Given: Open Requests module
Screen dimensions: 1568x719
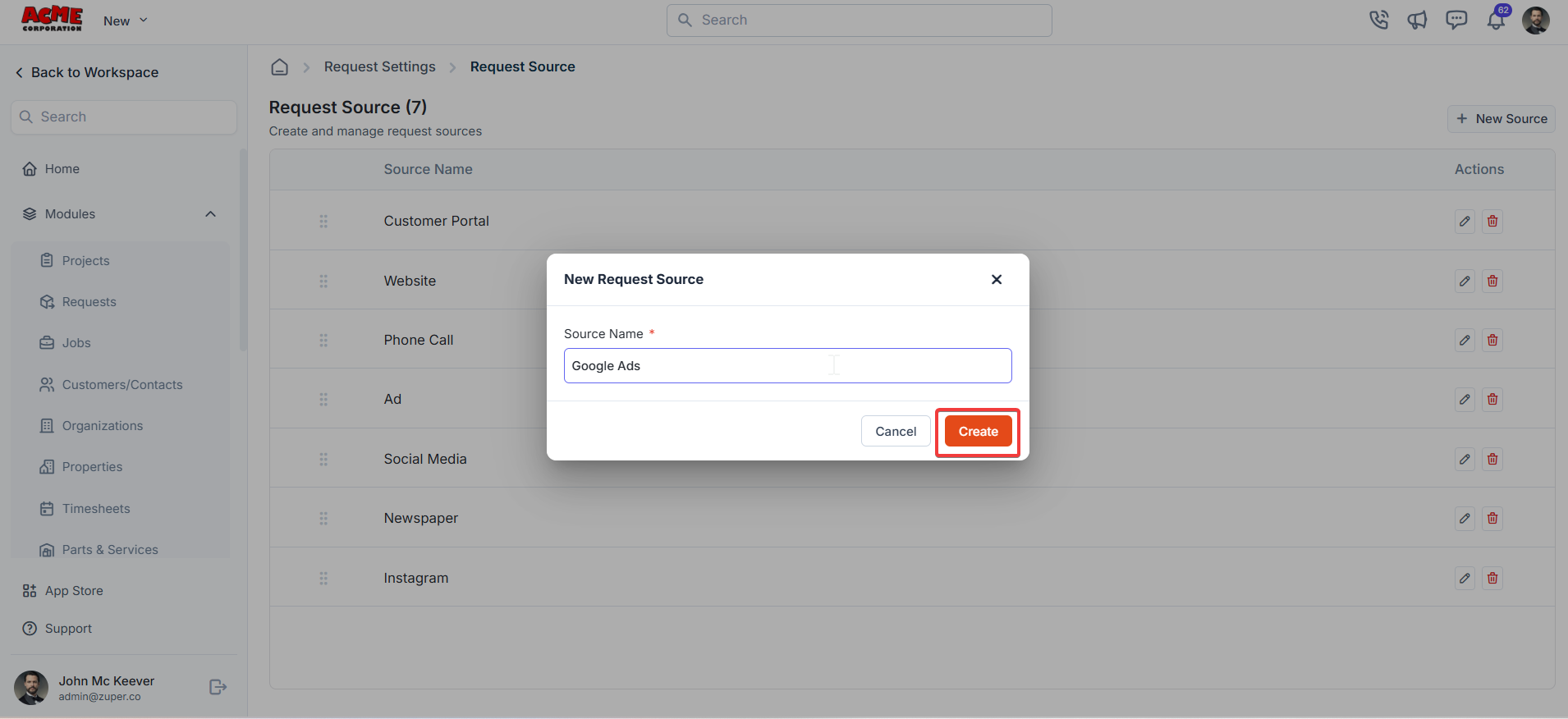Looking at the screenshot, I should [x=78, y=302].
